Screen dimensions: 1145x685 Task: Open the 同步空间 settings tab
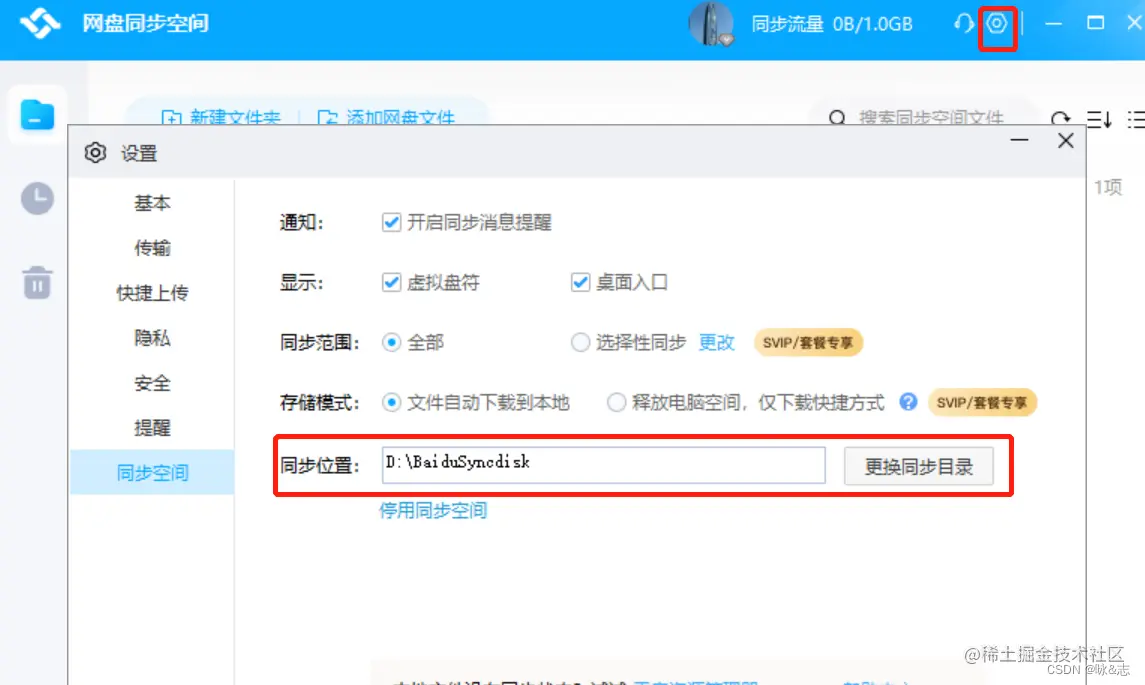point(152,472)
